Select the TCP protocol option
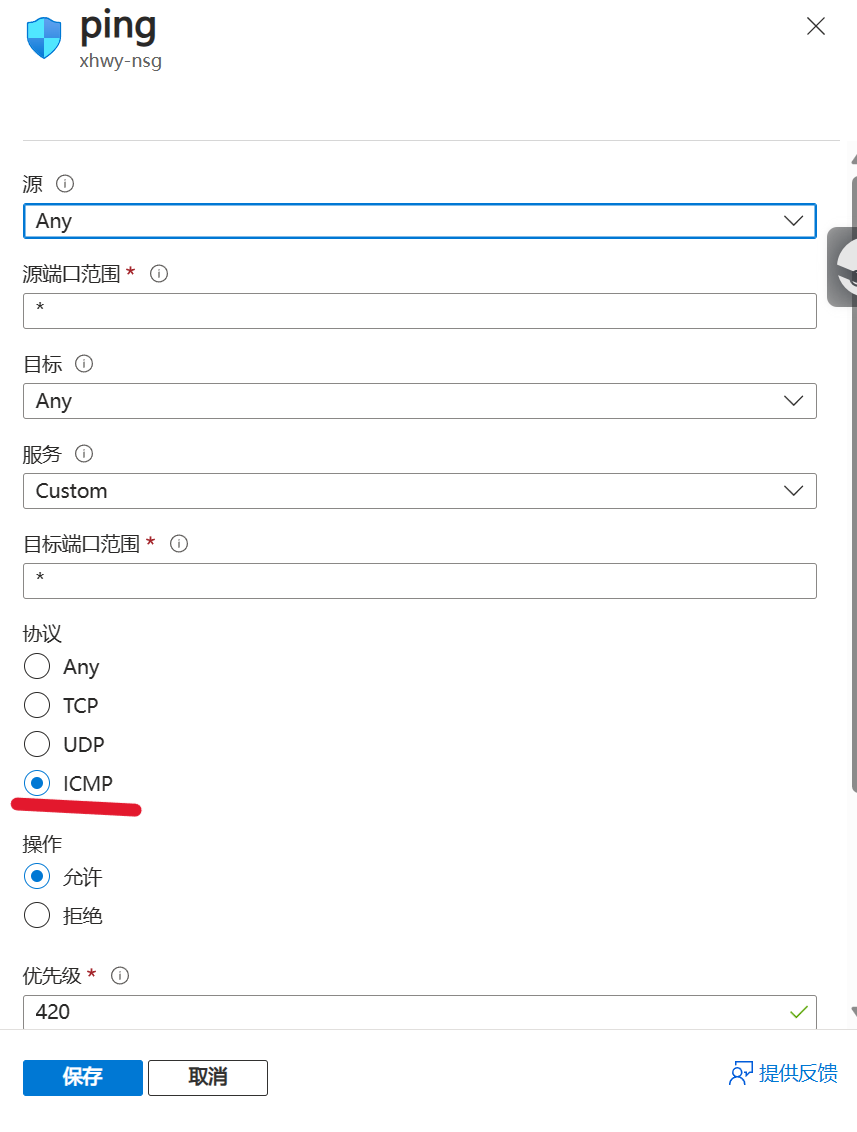Screen dimensions: 857x1132 tap(37, 705)
